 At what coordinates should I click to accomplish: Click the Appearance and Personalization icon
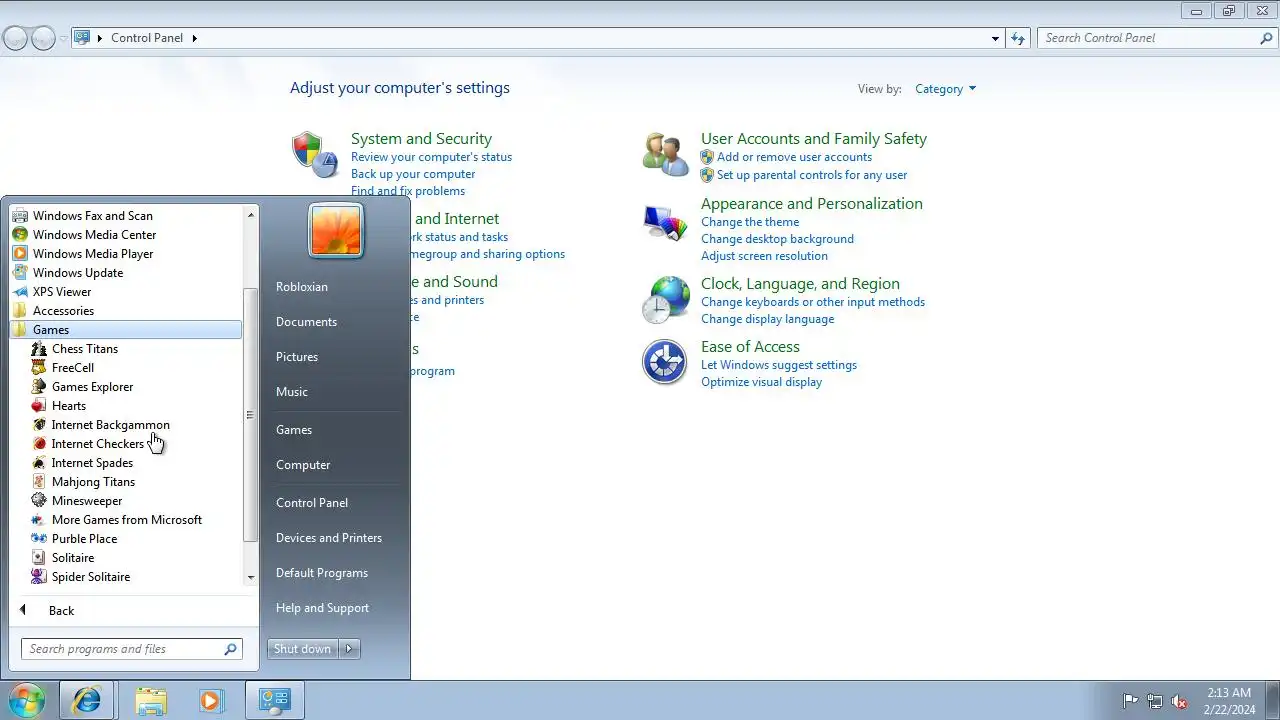click(665, 221)
